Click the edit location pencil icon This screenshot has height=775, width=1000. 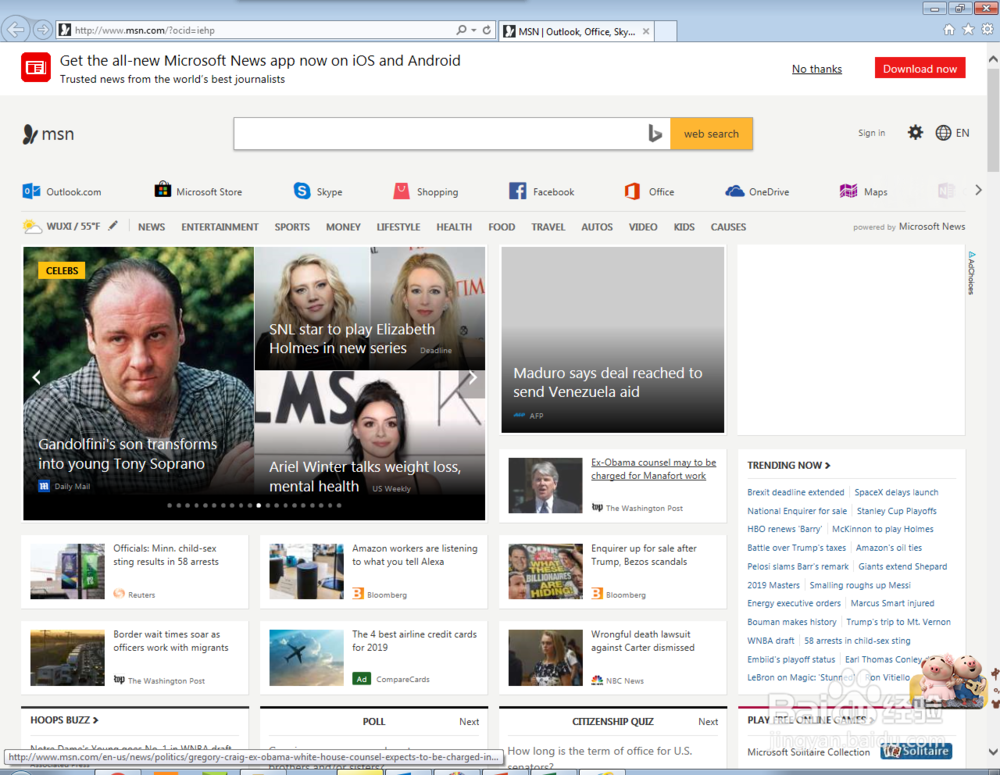113,226
